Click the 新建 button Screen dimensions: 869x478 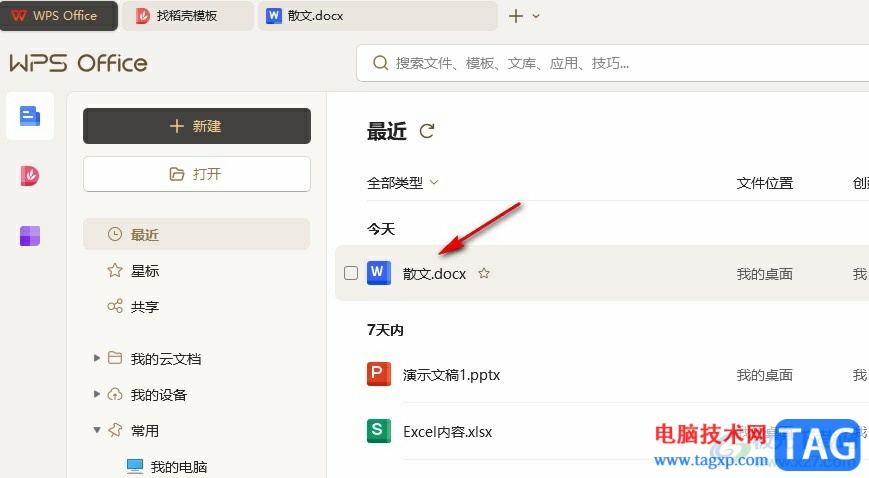tap(197, 126)
